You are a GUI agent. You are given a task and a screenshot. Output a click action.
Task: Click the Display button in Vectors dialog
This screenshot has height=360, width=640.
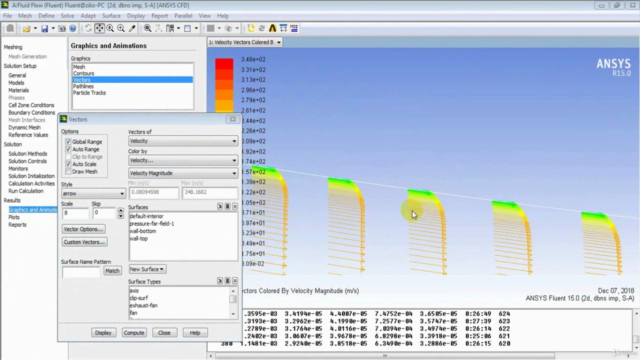[x=103, y=333]
